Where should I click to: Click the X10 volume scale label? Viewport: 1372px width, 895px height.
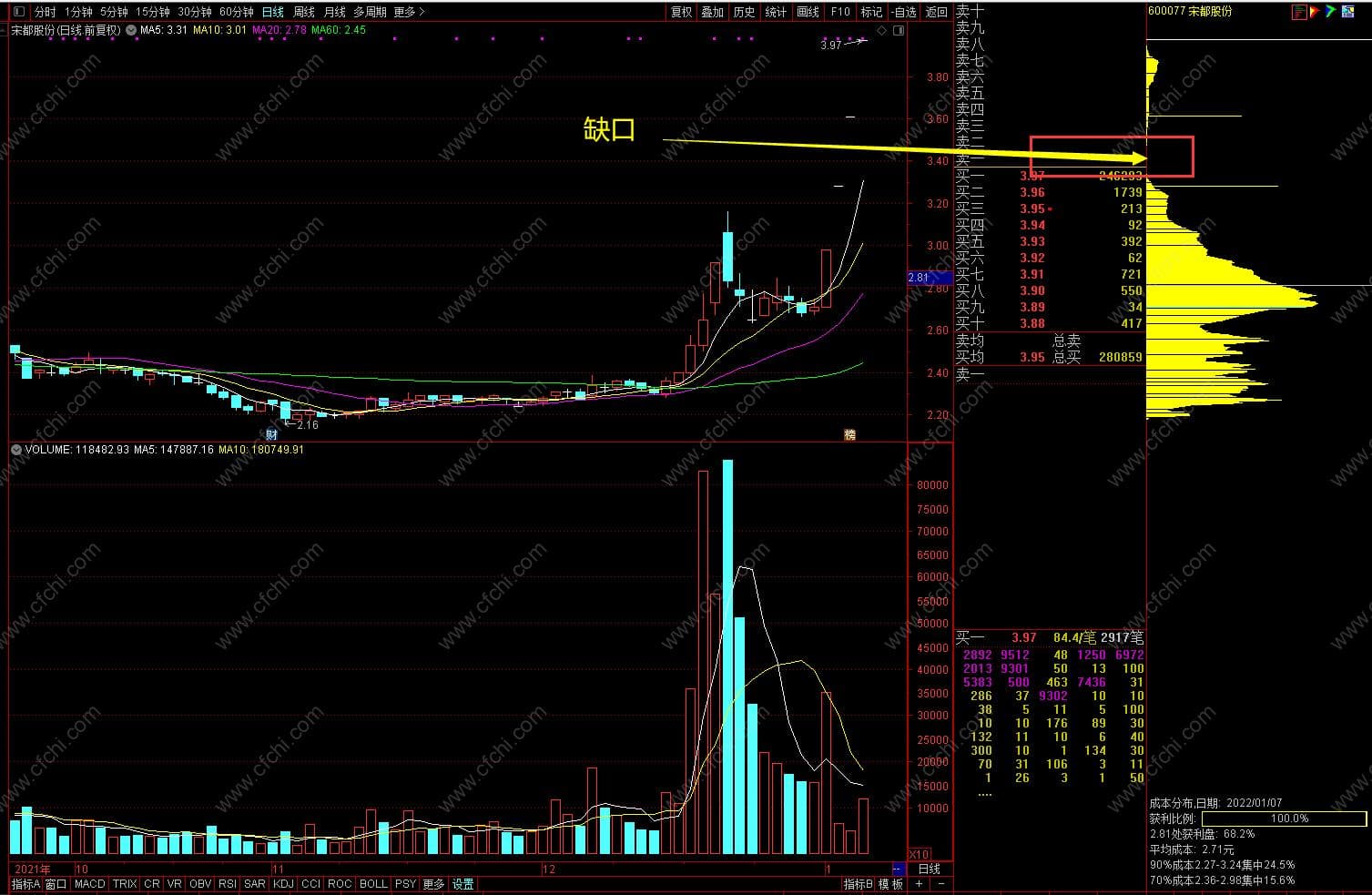tap(920, 854)
